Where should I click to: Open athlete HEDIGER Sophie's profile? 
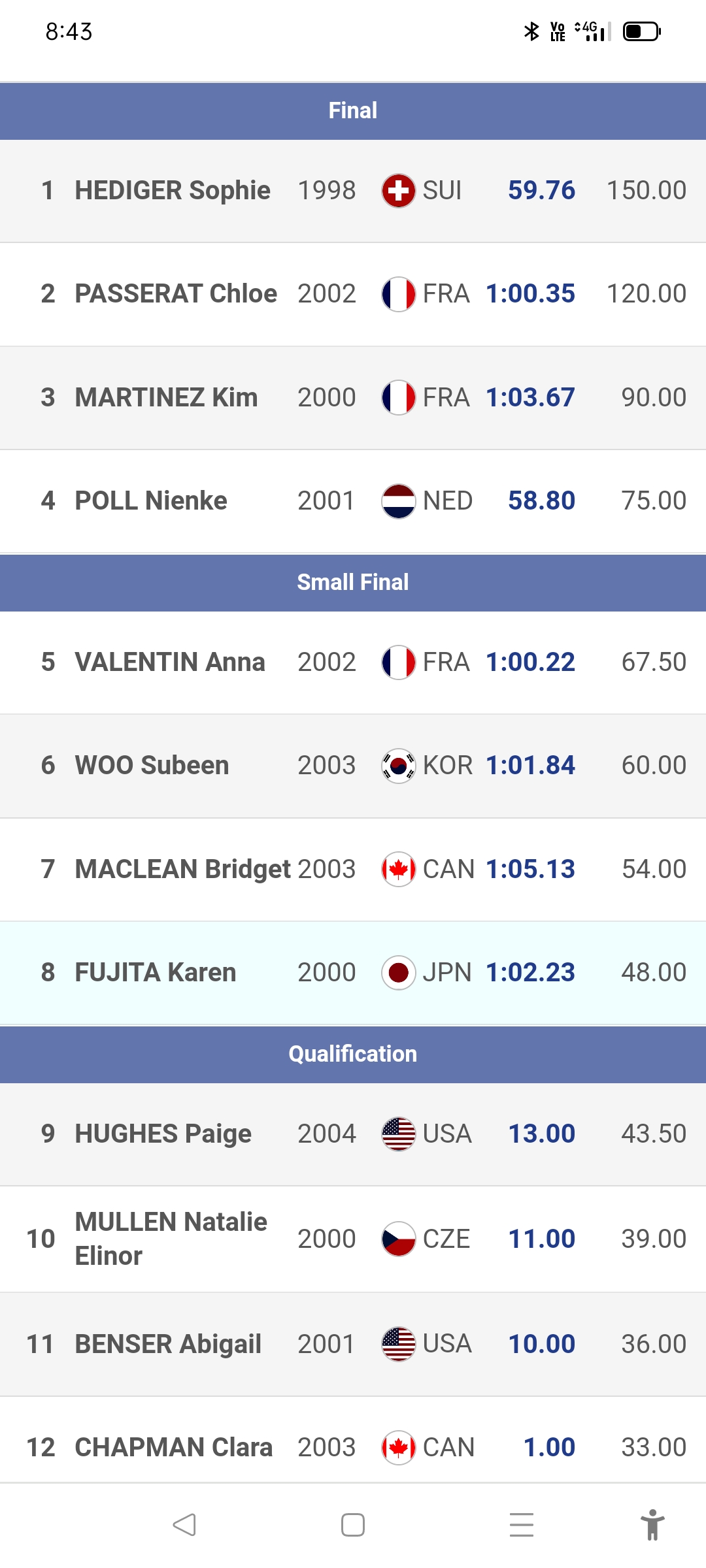coord(173,191)
